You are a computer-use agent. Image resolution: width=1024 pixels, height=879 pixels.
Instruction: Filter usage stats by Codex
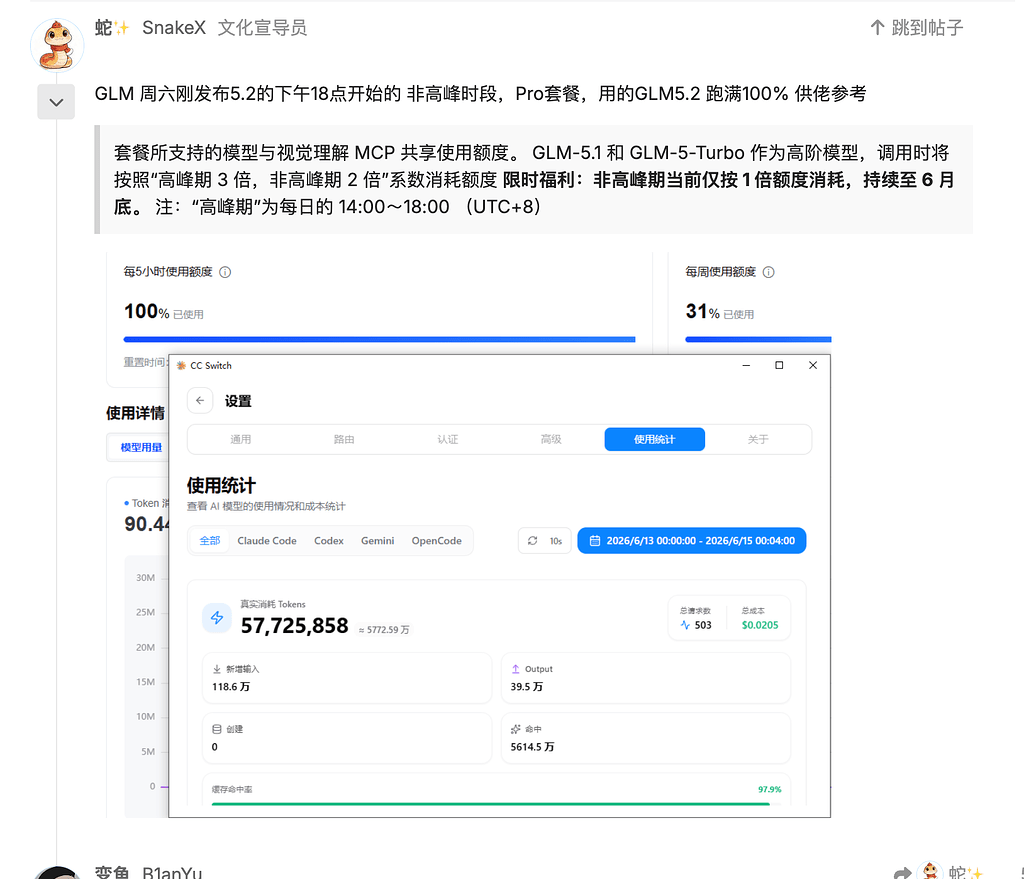(x=328, y=540)
